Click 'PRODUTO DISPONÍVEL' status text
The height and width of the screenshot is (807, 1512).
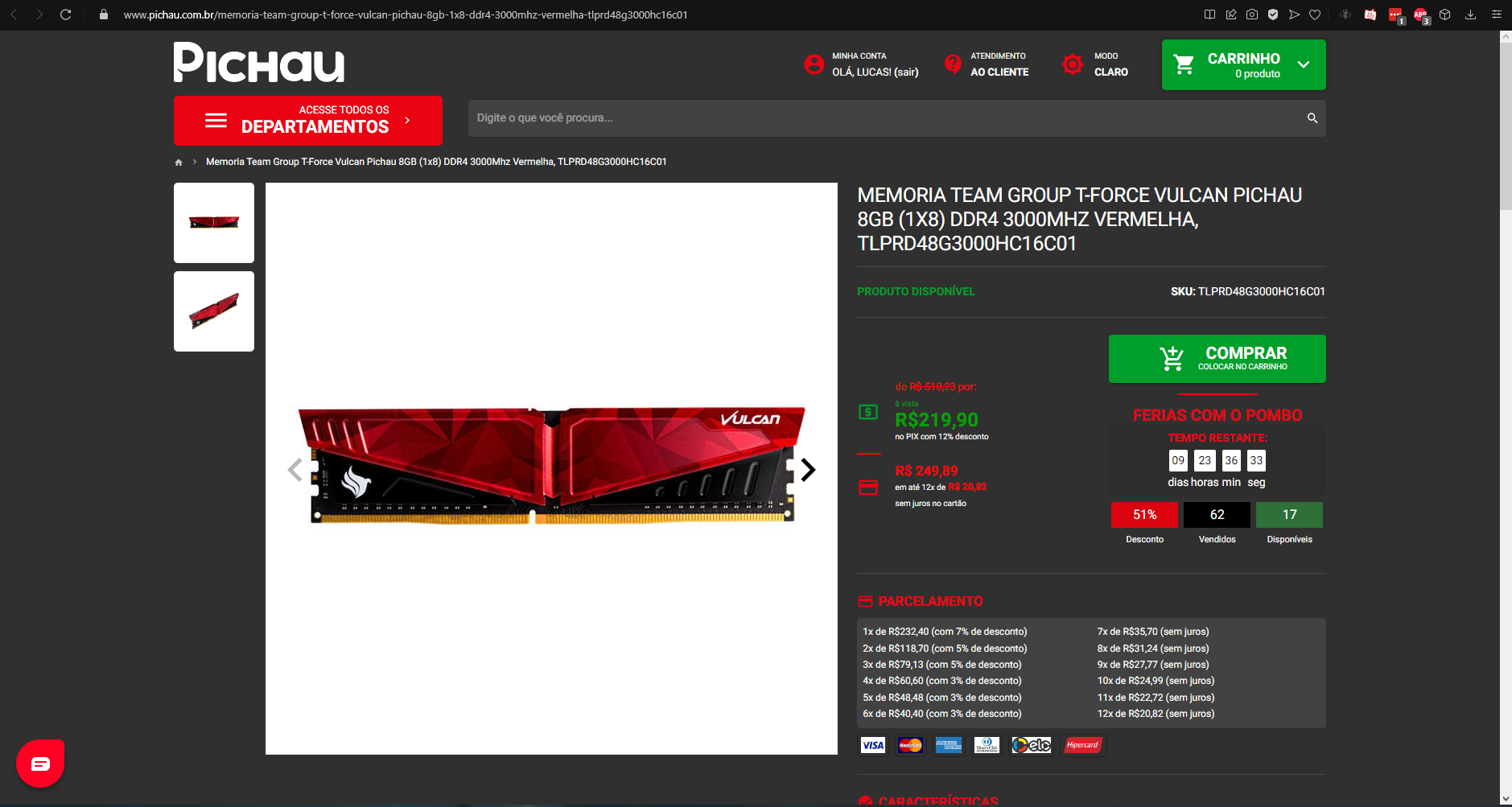click(916, 291)
